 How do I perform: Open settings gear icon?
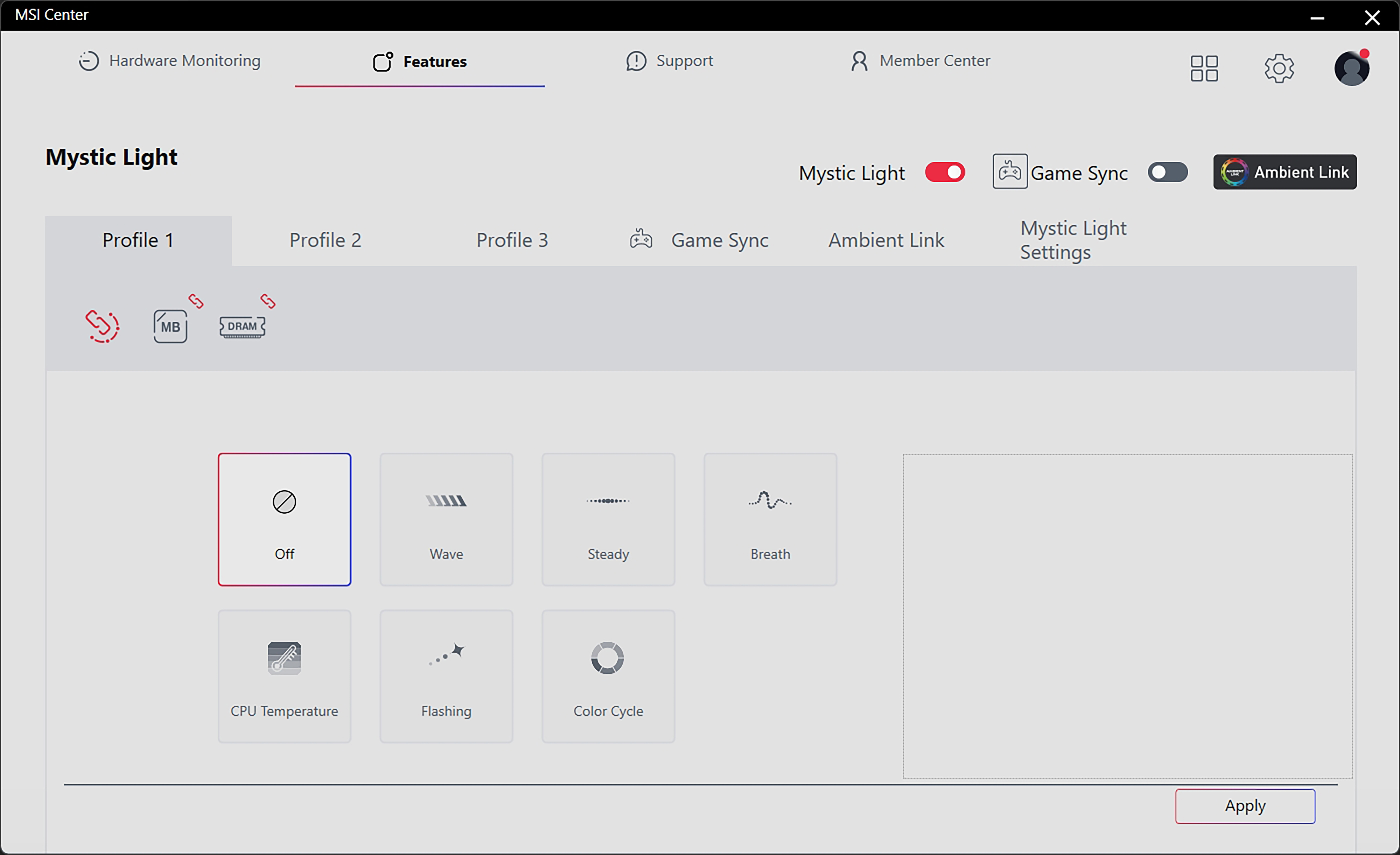tap(1279, 69)
